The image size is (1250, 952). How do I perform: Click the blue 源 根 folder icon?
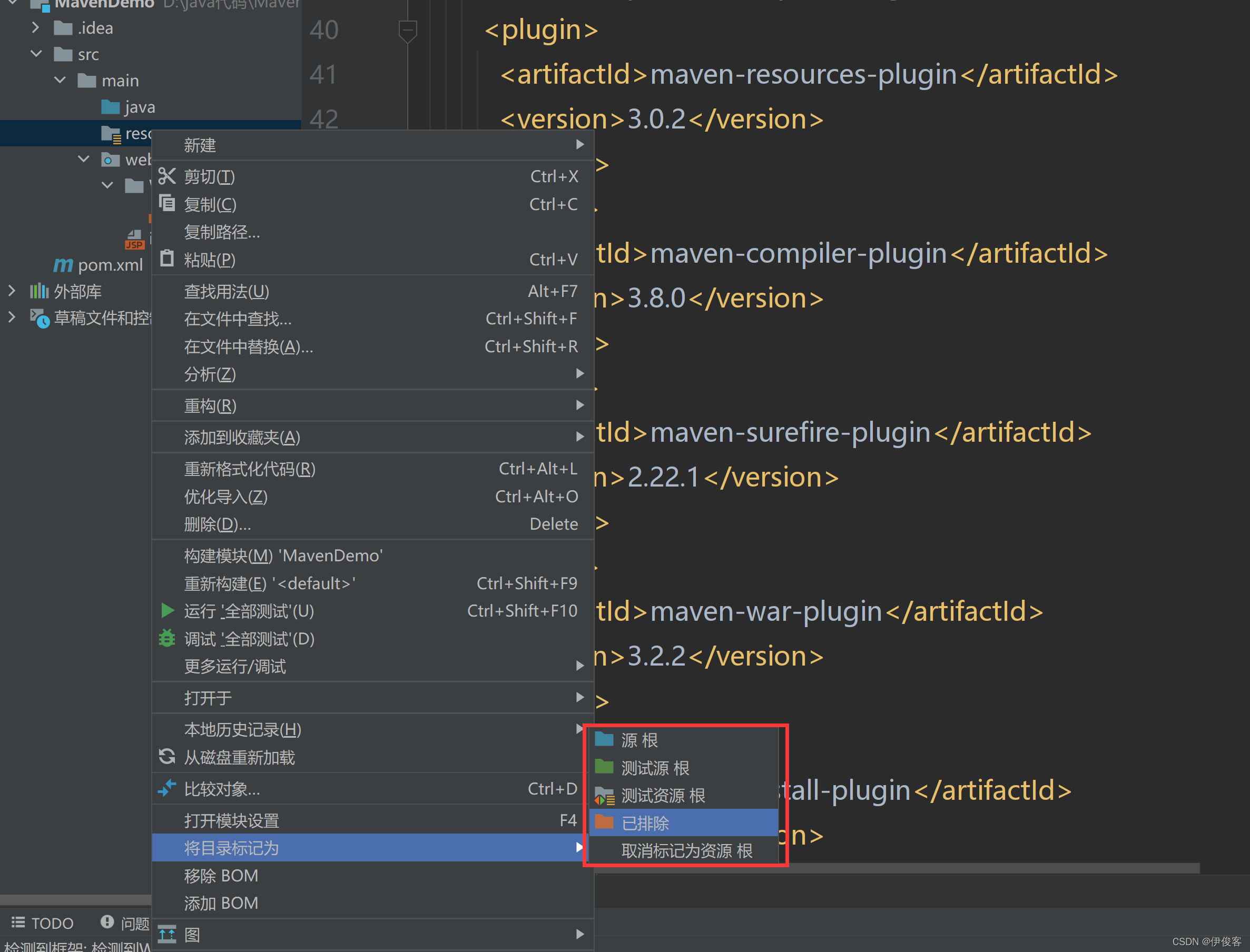pyautogui.click(x=604, y=739)
